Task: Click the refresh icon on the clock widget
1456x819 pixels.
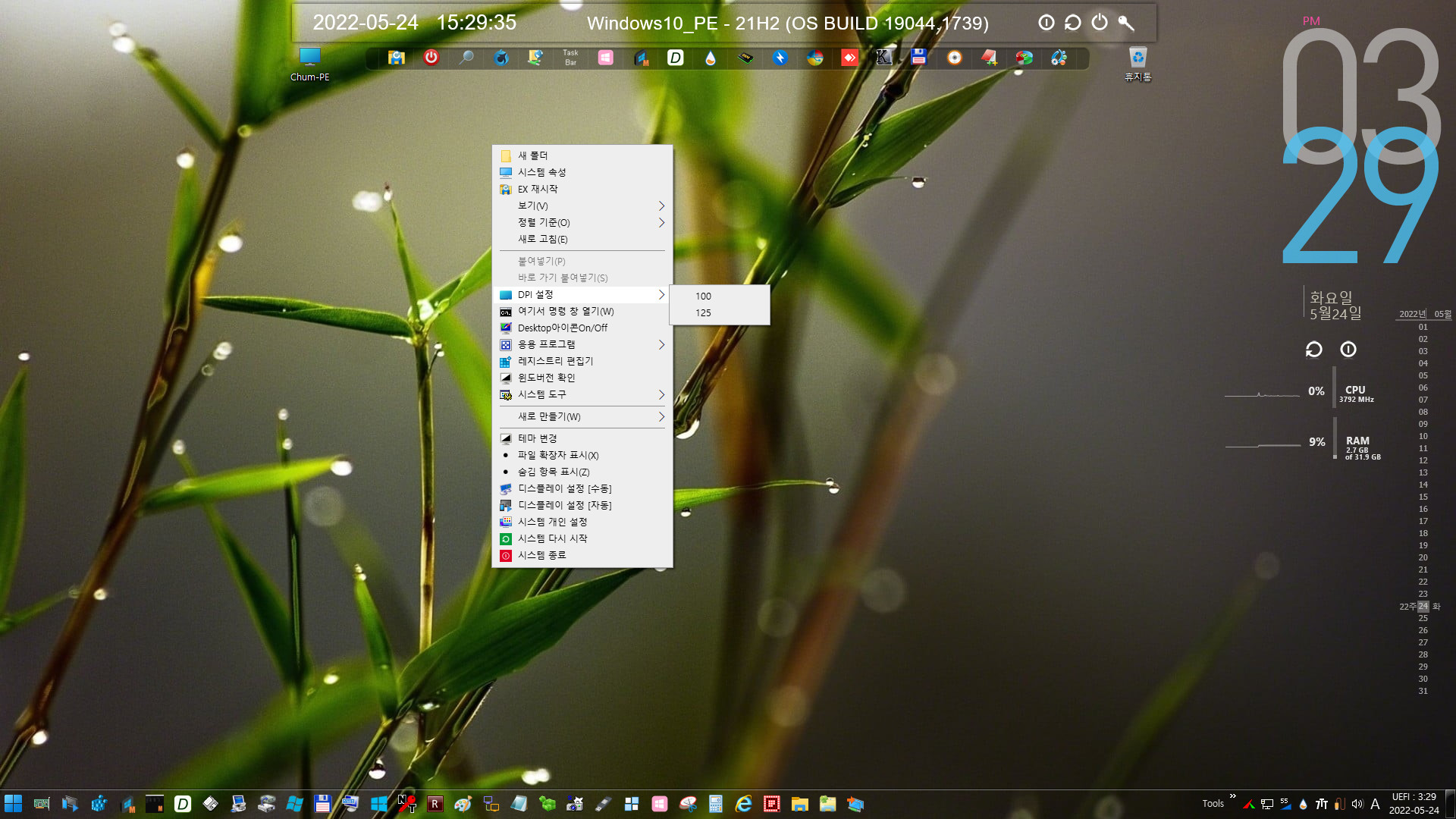Action: 1313,349
